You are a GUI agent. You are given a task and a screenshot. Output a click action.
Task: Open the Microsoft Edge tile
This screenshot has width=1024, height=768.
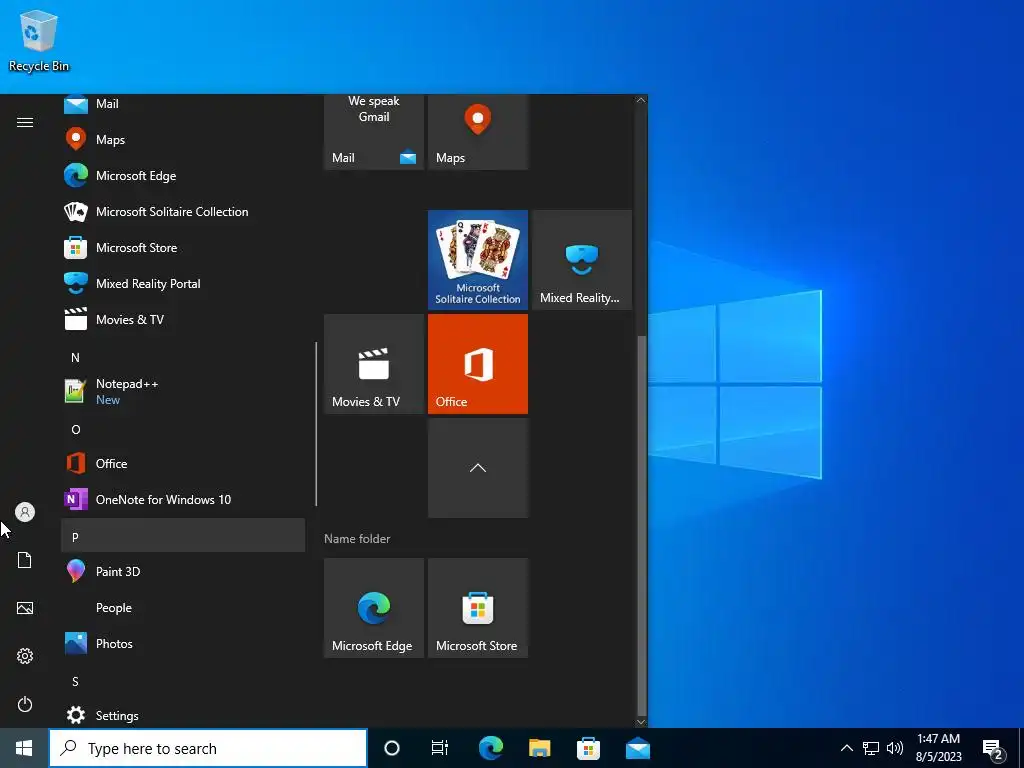374,608
